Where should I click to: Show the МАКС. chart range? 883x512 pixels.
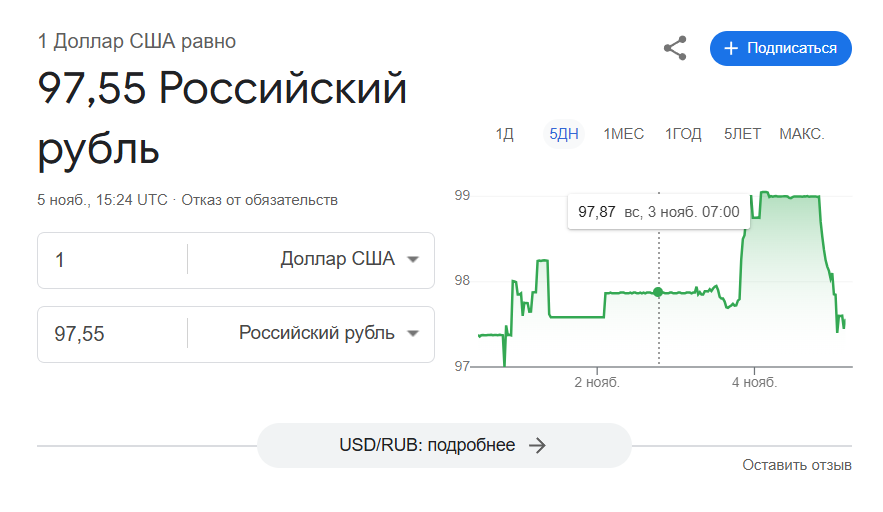click(801, 134)
